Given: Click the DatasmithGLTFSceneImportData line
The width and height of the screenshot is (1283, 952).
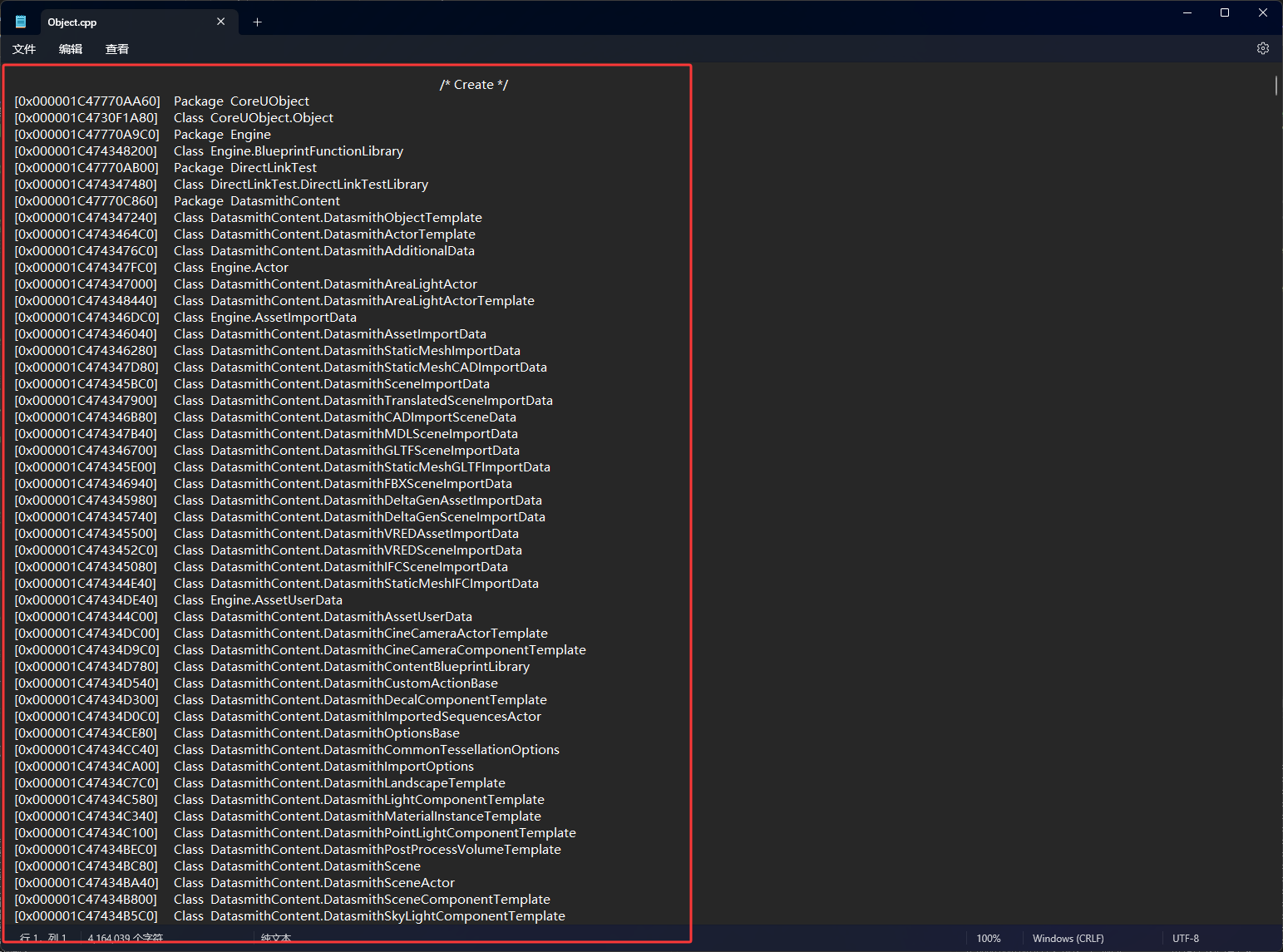Looking at the screenshot, I should [267, 451].
